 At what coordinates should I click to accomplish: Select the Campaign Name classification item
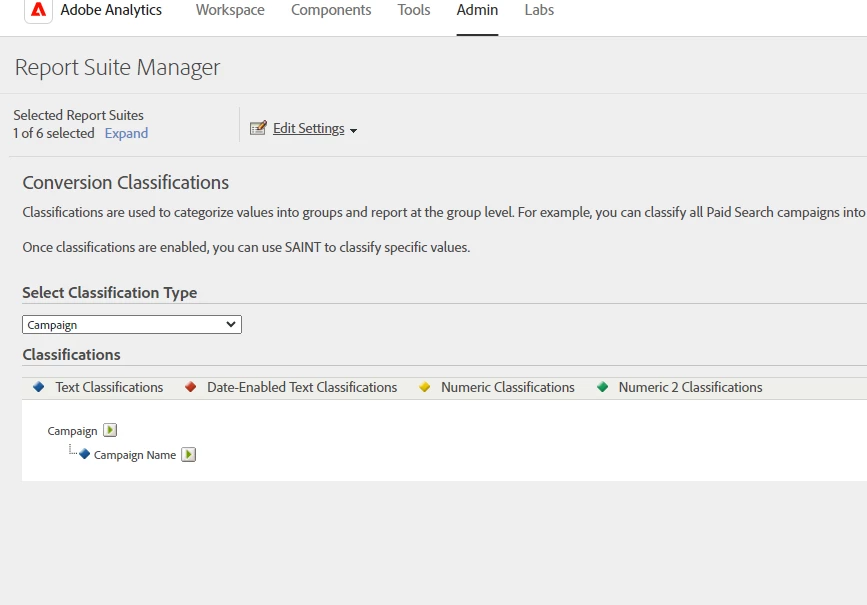pos(135,455)
